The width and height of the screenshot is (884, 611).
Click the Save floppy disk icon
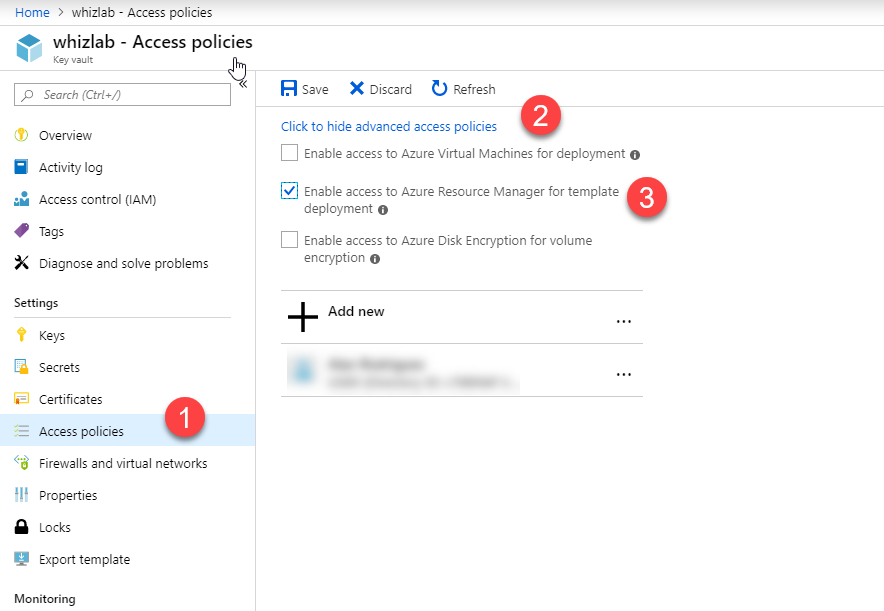289,88
